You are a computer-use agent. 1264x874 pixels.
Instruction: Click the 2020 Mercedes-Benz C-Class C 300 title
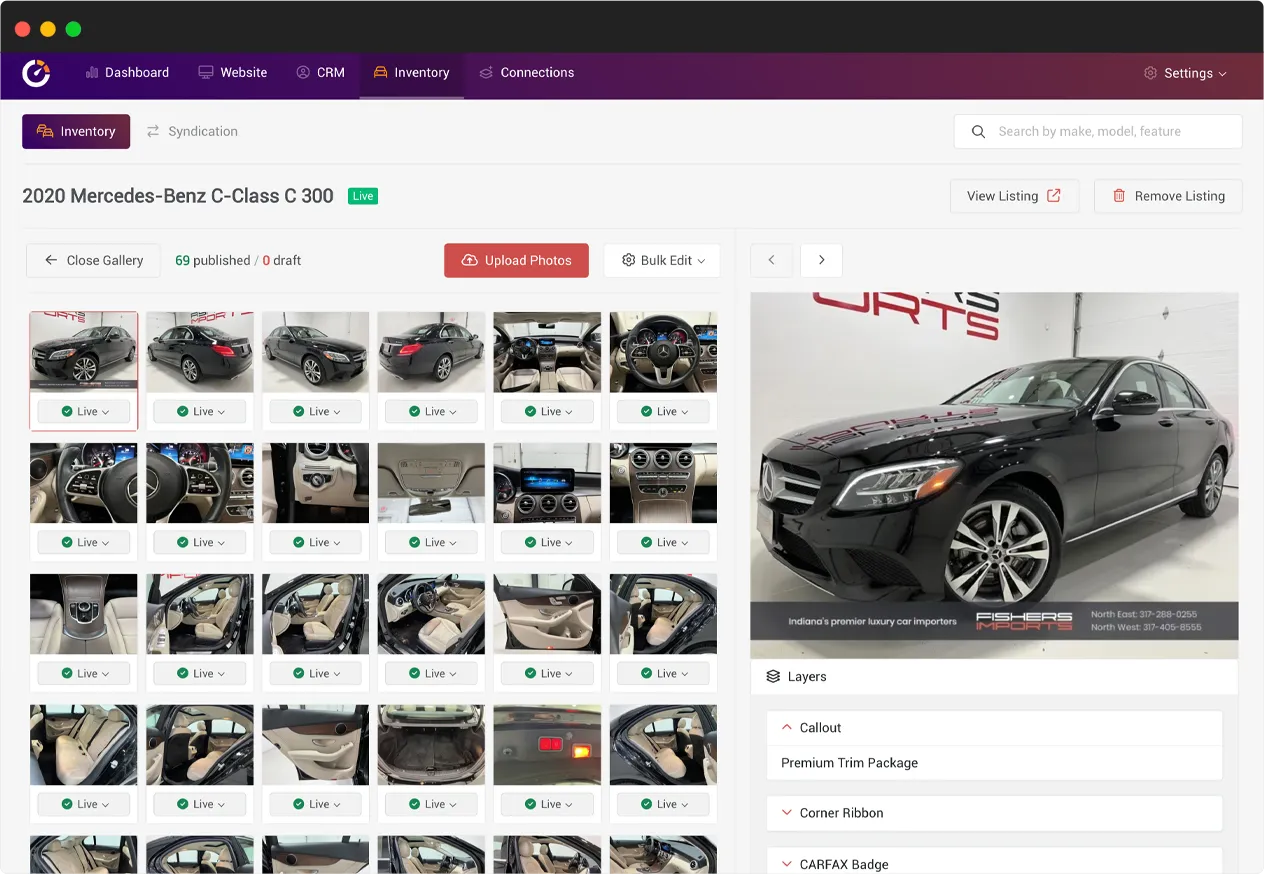pyautogui.click(x=178, y=196)
